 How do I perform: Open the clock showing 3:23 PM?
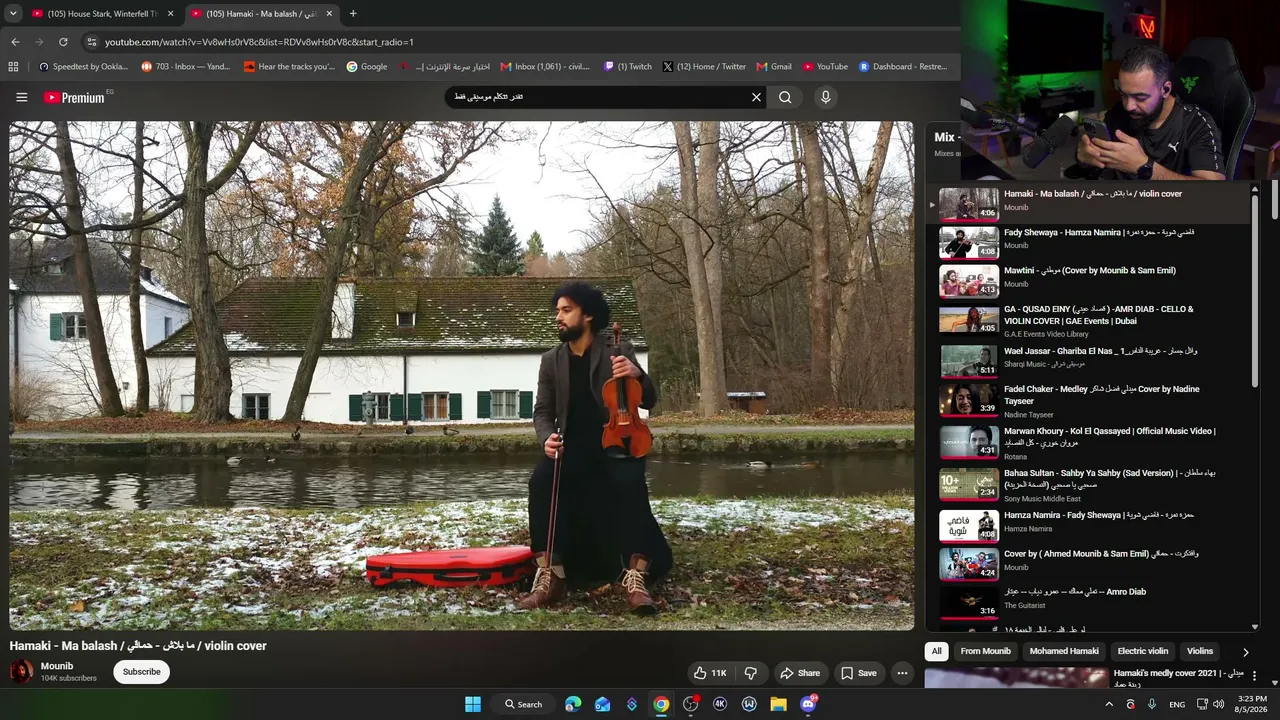click(1252, 704)
